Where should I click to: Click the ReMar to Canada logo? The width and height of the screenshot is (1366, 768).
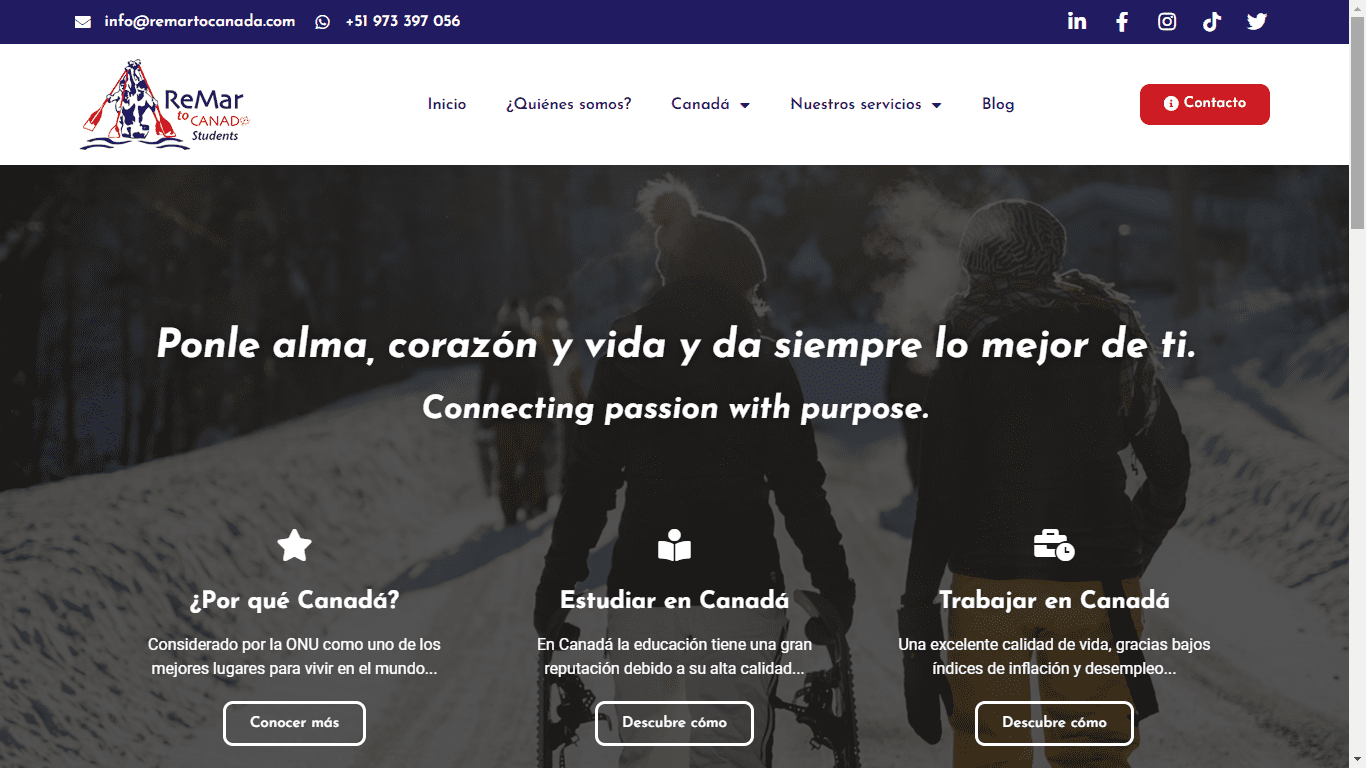click(163, 105)
